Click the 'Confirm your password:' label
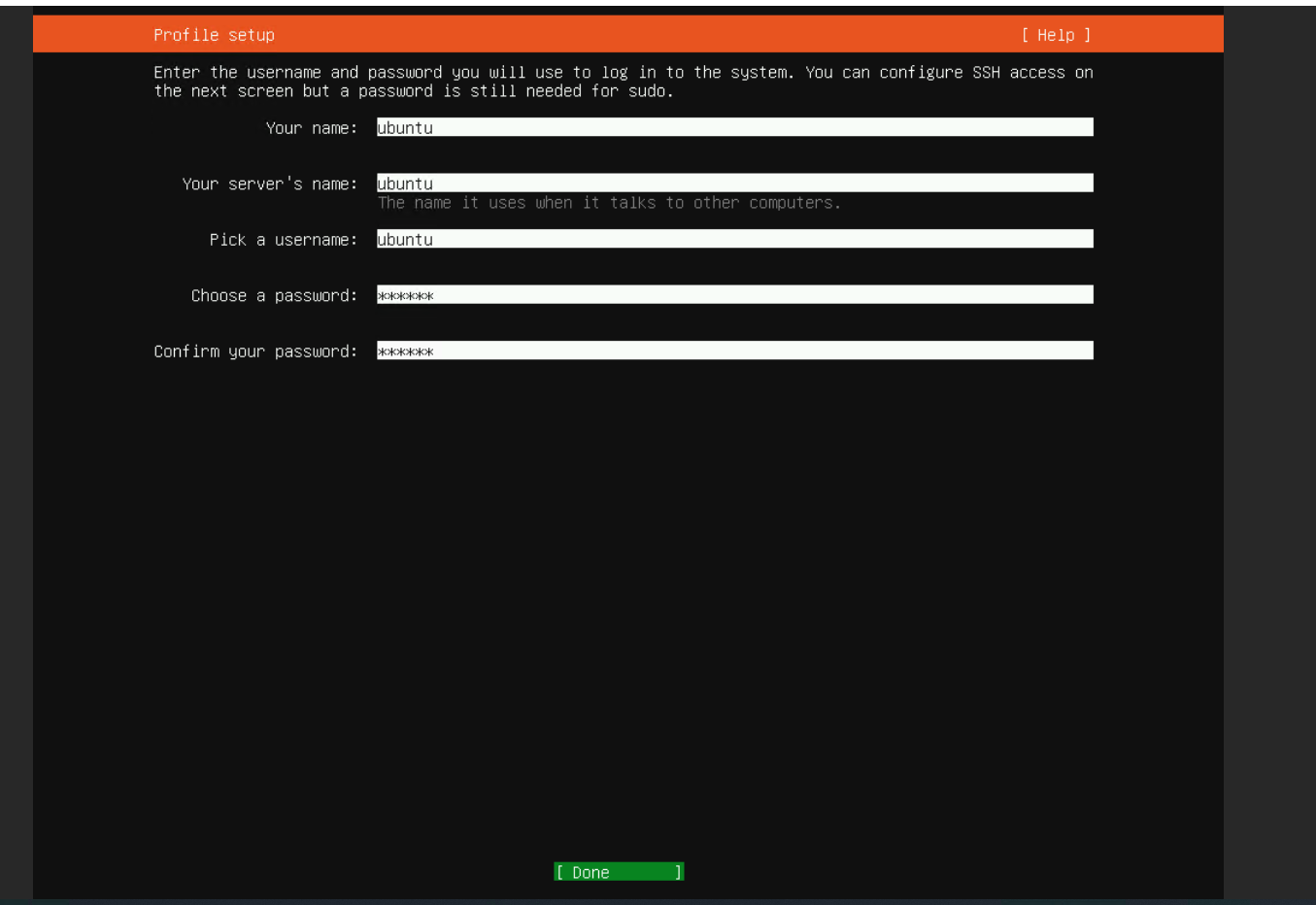The width and height of the screenshot is (1316, 905). [x=255, y=352]
